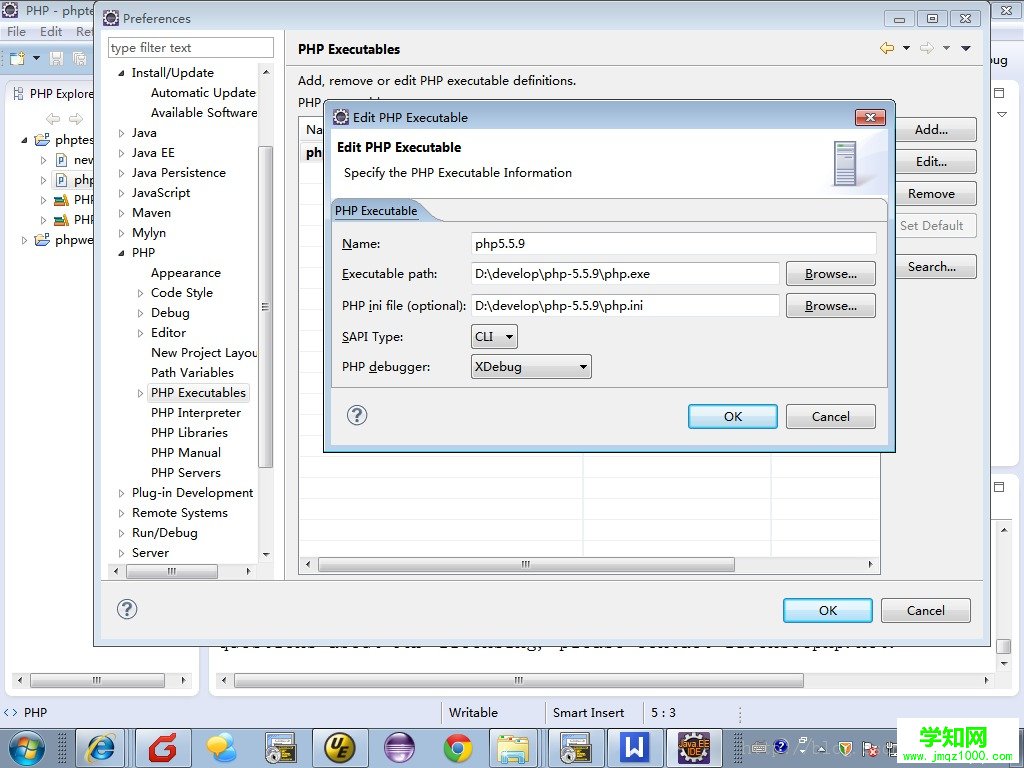Screen dimensions: 1024x768
Task: Select PHP Servers in the preferences tree
Action: (x=185, y=473)
